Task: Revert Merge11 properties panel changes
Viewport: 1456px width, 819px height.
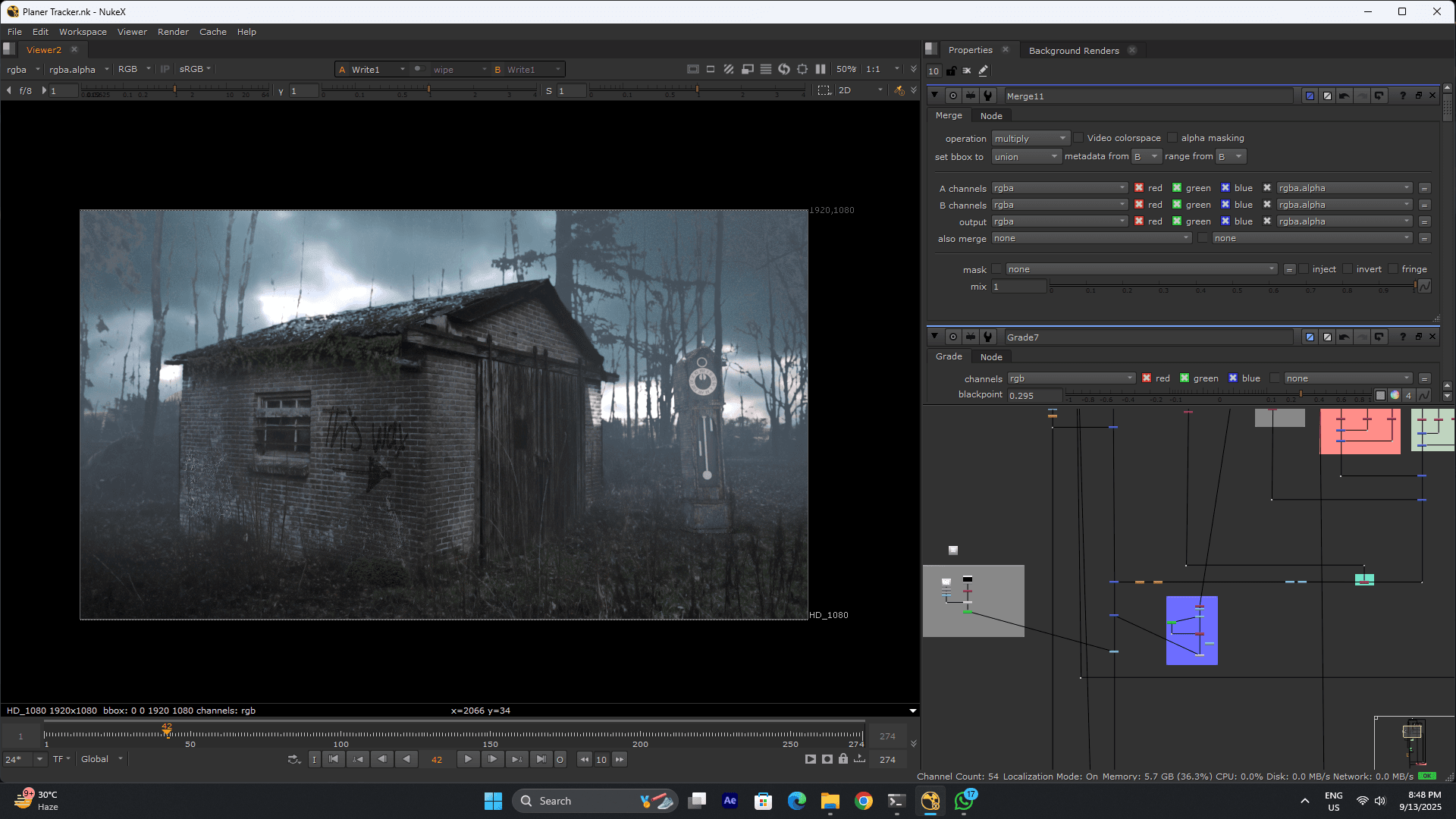Action: pyautogui.click(x=1379, y=96)
